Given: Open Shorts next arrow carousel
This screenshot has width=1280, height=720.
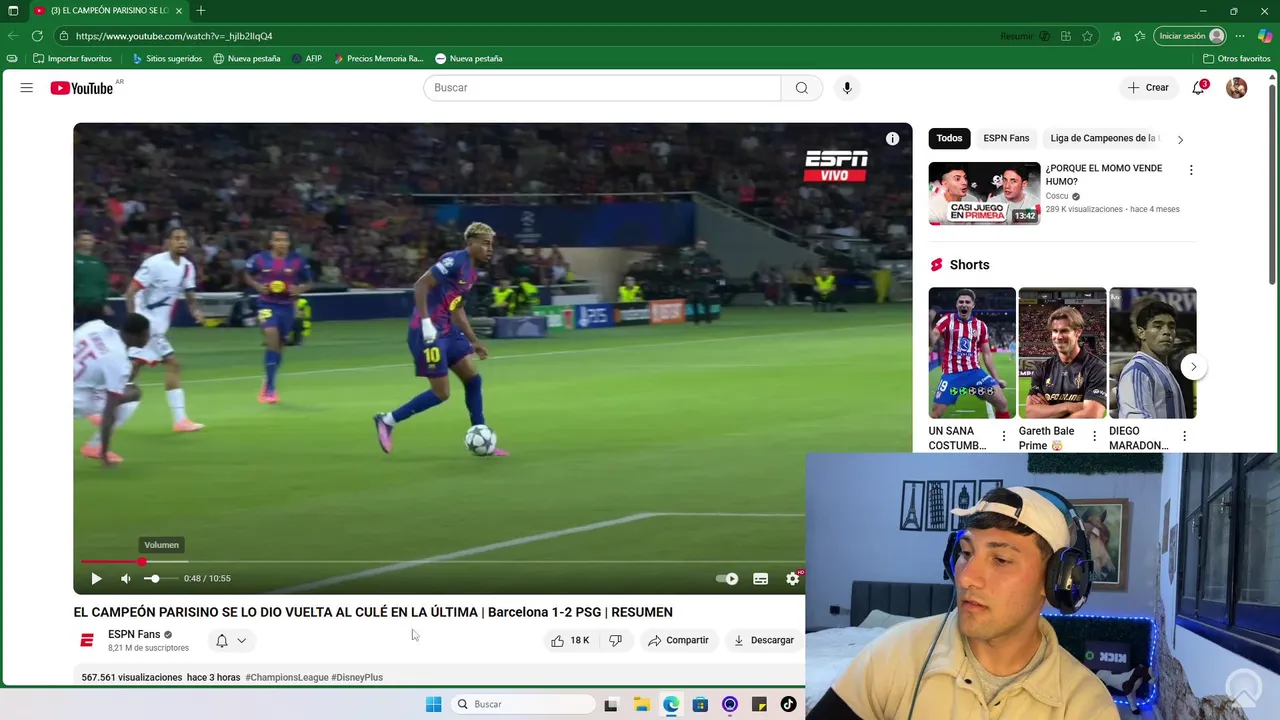Looking at the screenshot, I should [1193, 367].
